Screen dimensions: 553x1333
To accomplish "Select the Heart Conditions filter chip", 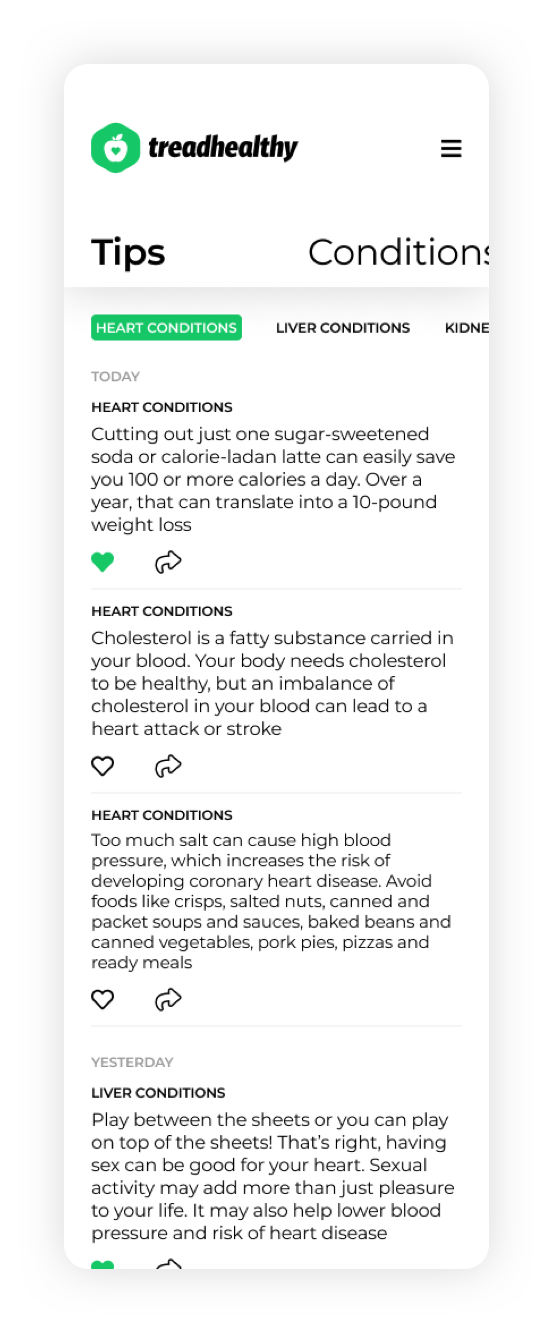I will pos(166,328).
